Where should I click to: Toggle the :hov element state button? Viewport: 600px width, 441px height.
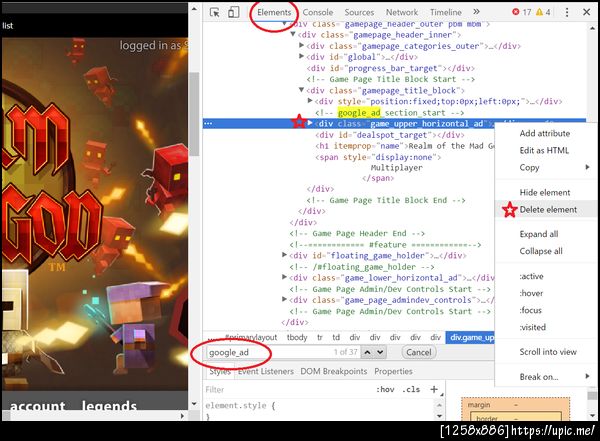coord(385,389)
